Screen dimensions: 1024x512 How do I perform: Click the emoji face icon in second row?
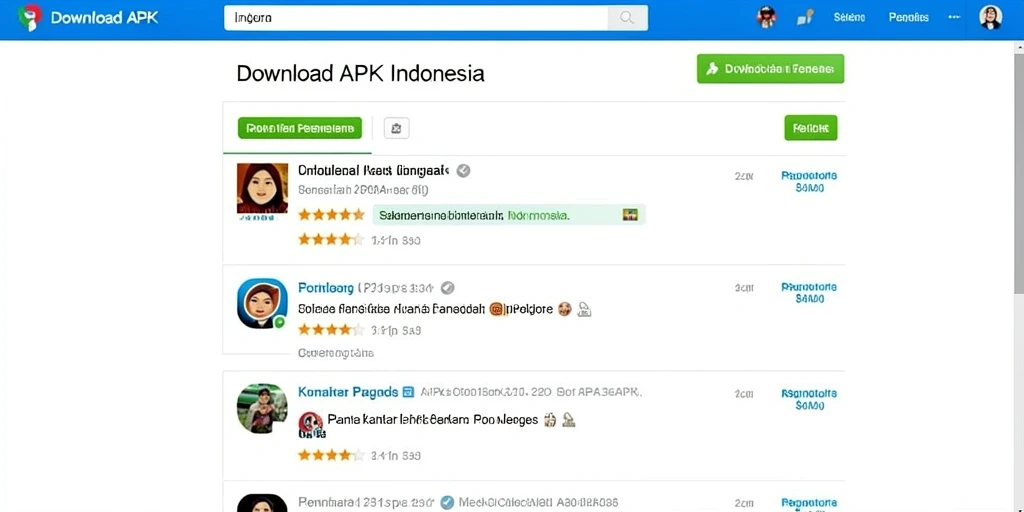pyautogui.click(x=565, y=309)
